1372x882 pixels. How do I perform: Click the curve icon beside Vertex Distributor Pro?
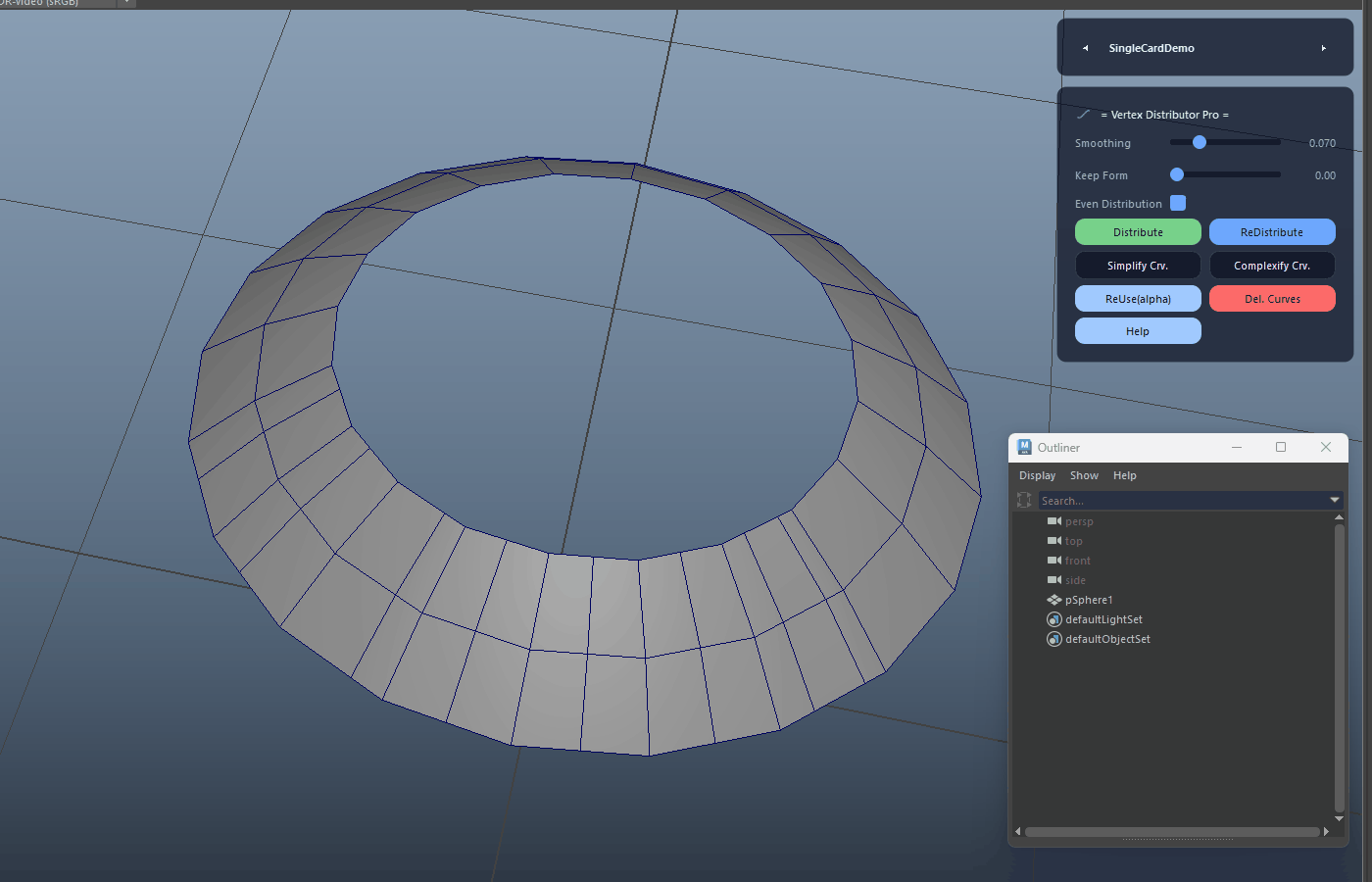pos(1083,115)
